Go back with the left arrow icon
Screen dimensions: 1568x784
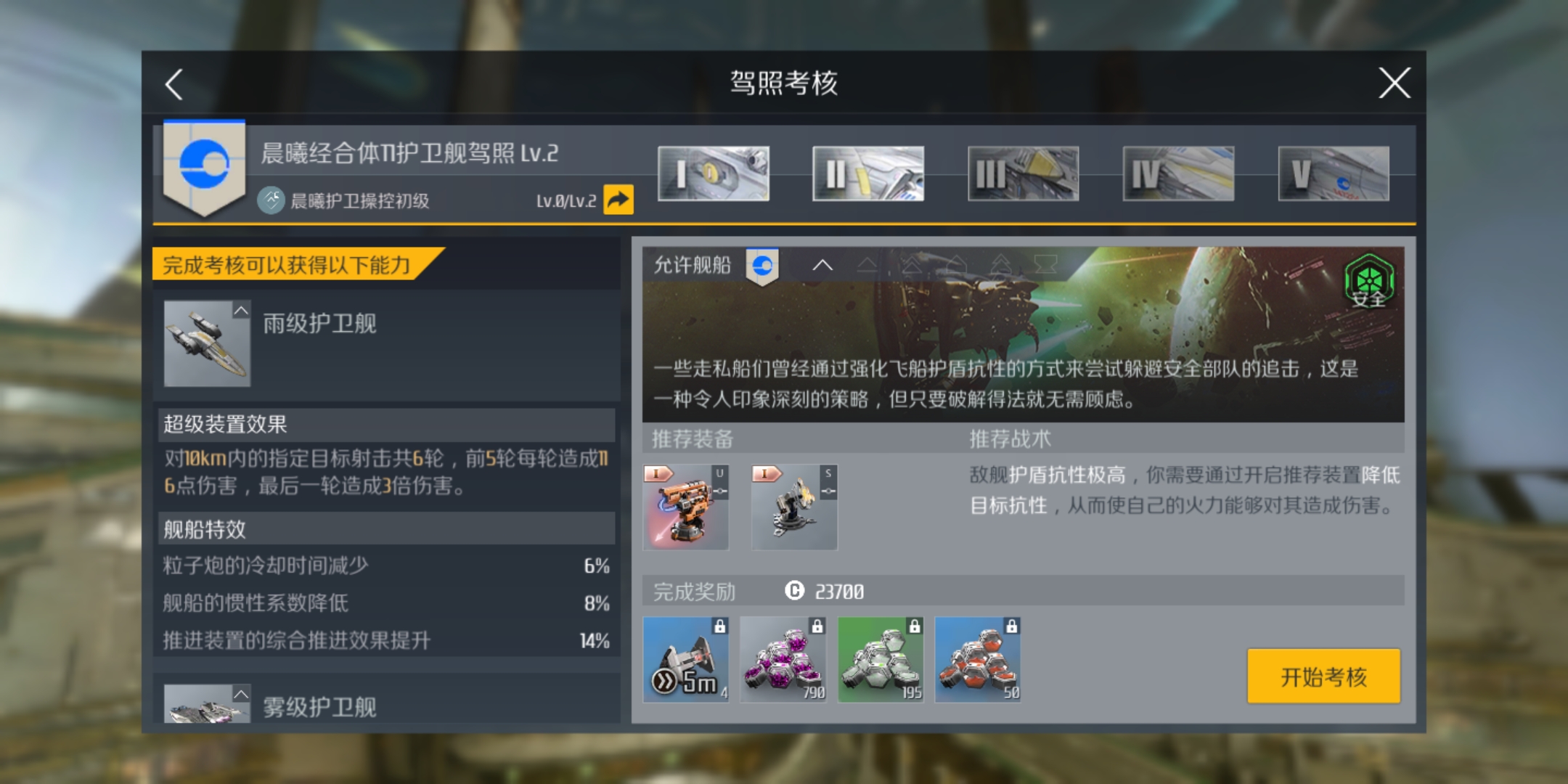[x=174, y=84]
